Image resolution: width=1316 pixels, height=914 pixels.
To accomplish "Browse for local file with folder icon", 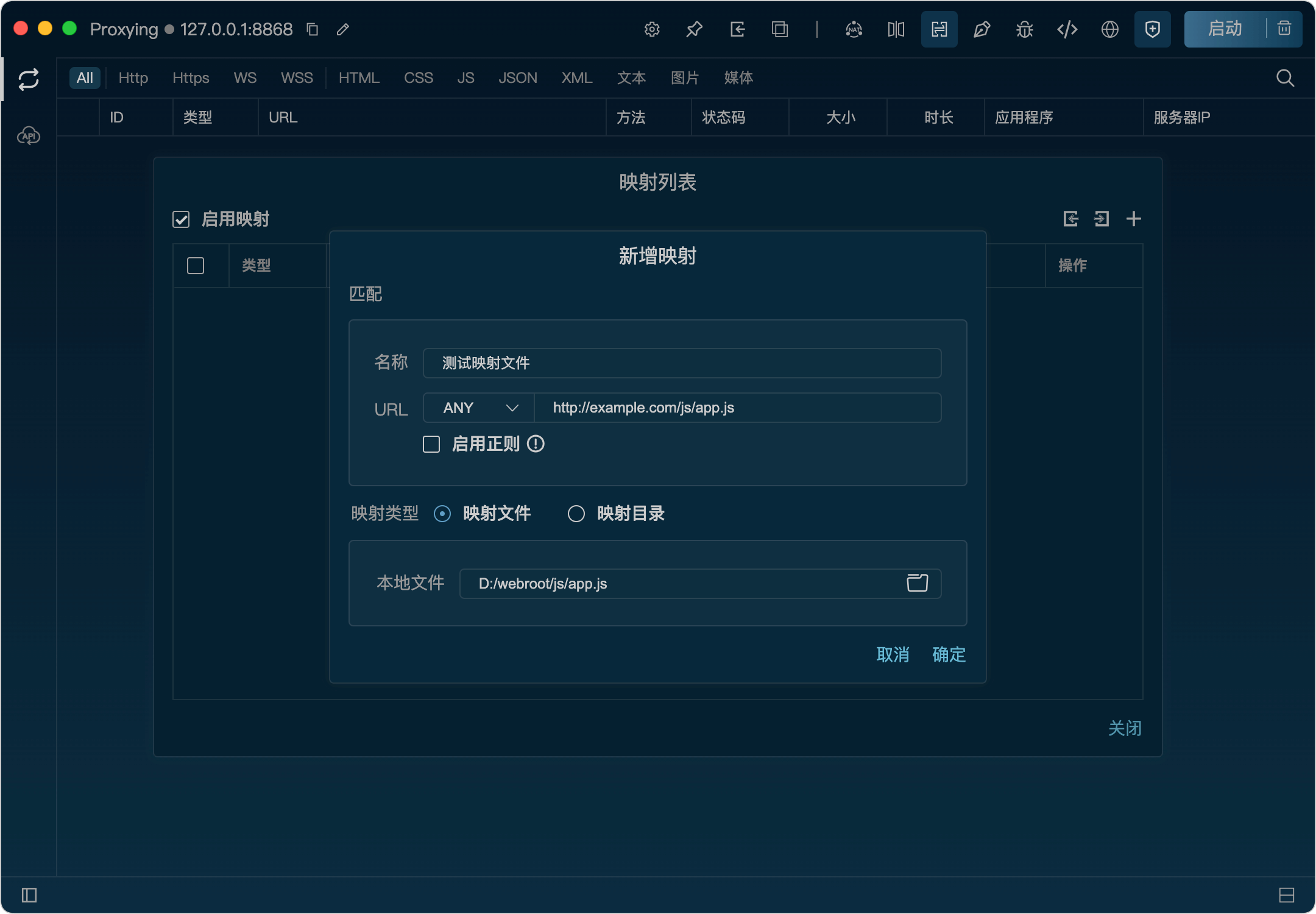I will 918,583.
